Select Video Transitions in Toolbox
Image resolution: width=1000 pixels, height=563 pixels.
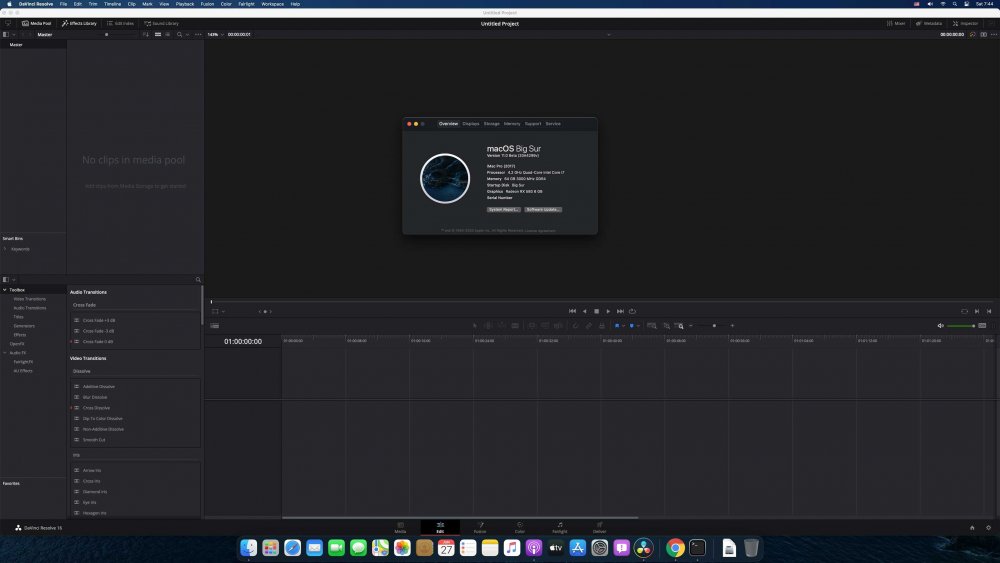coord(29,299)
